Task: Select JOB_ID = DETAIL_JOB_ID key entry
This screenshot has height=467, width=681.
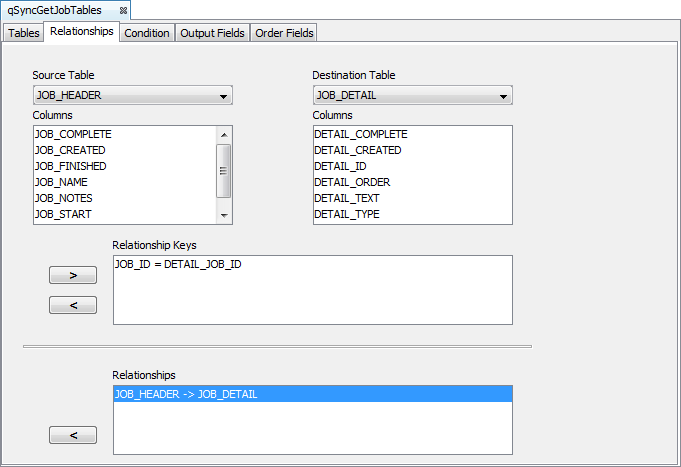Action: 178,265
